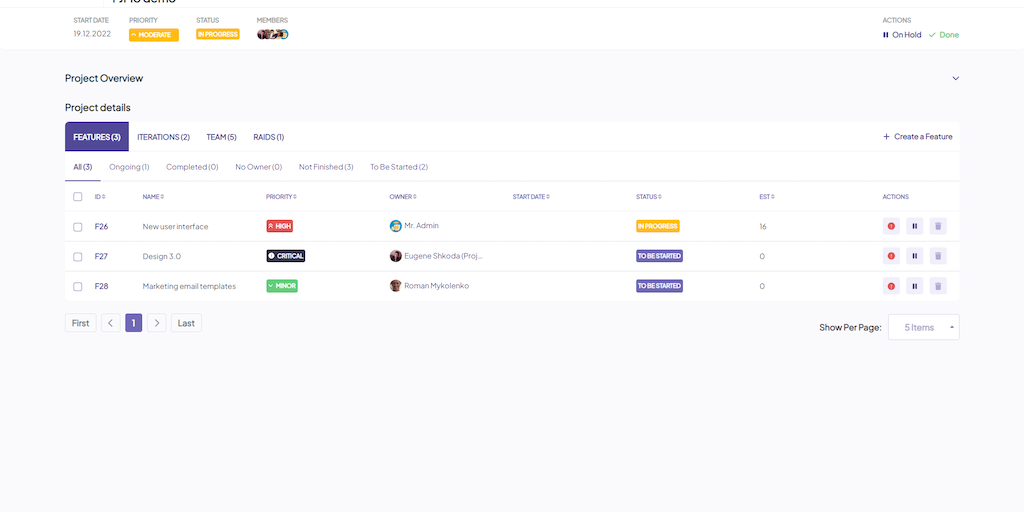Click the HIGH priority badge on F26

280,226
